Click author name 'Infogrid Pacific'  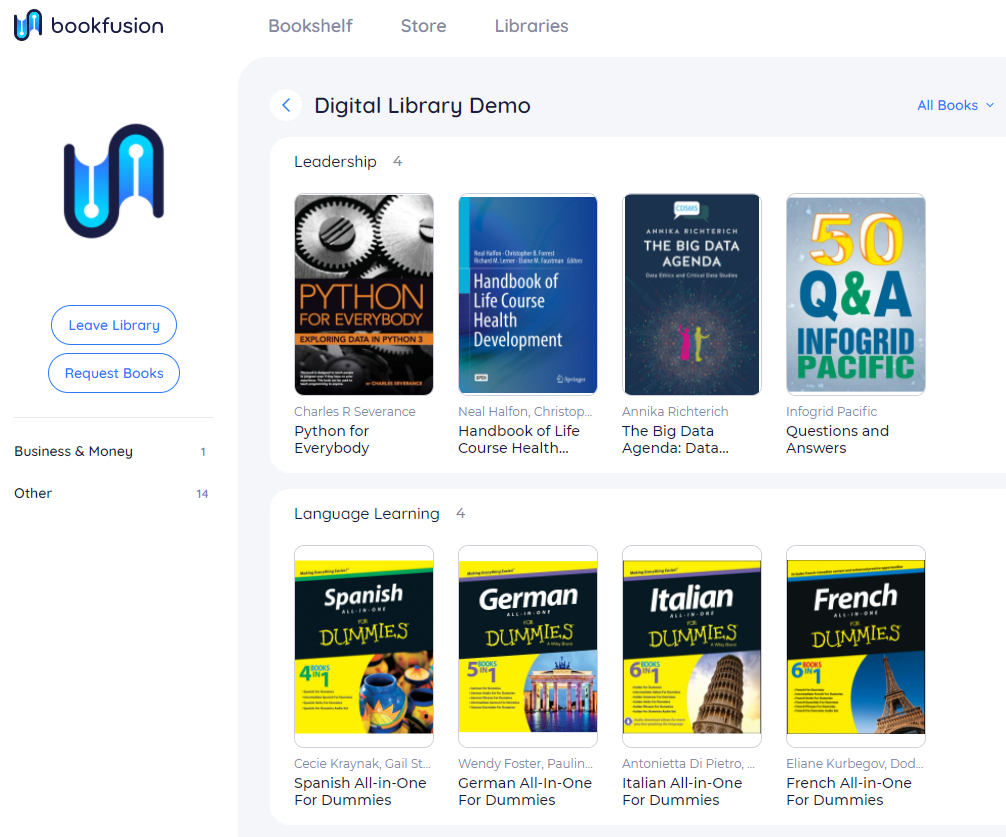(x=831, y=411)
